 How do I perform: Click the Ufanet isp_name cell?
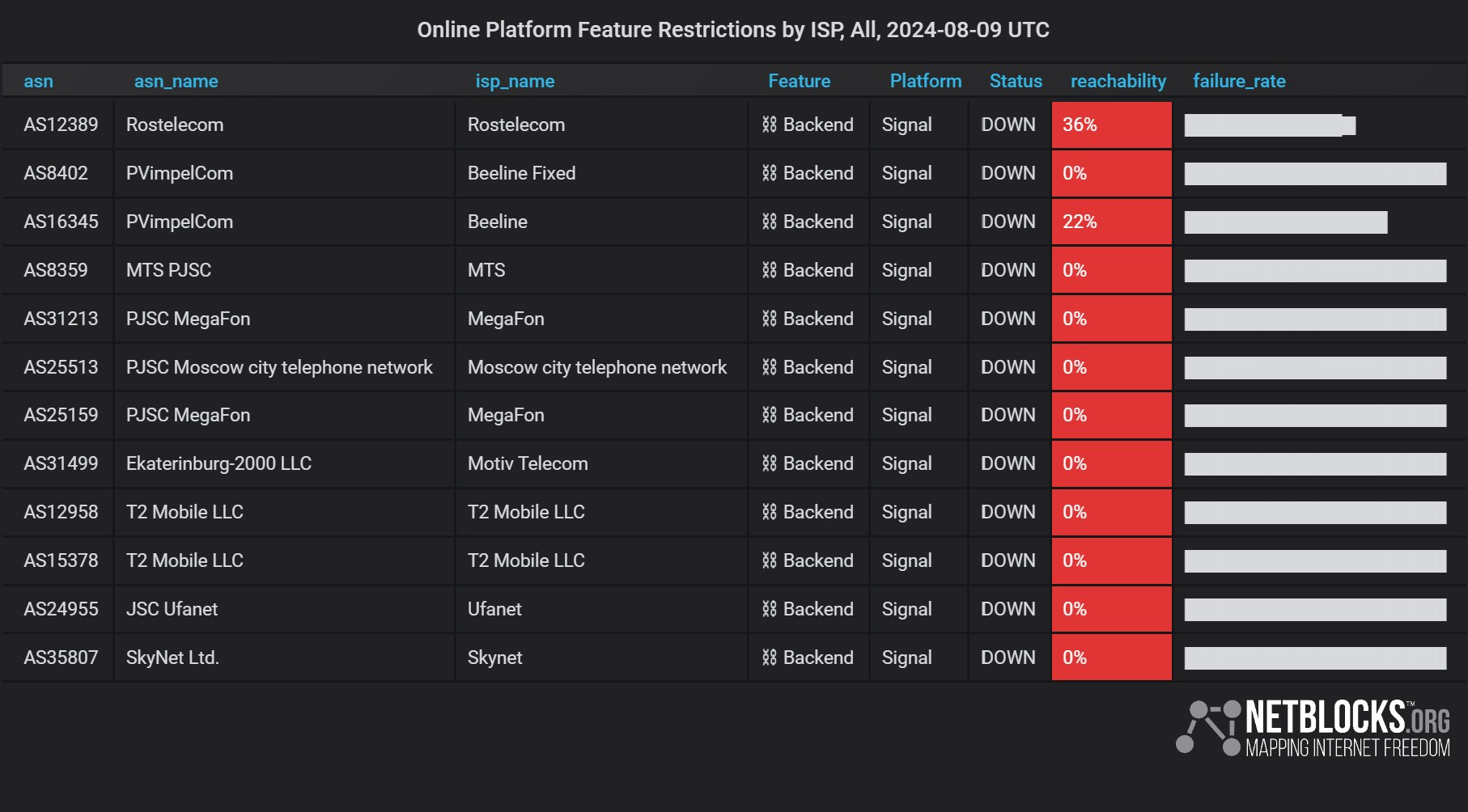(601, 609)
